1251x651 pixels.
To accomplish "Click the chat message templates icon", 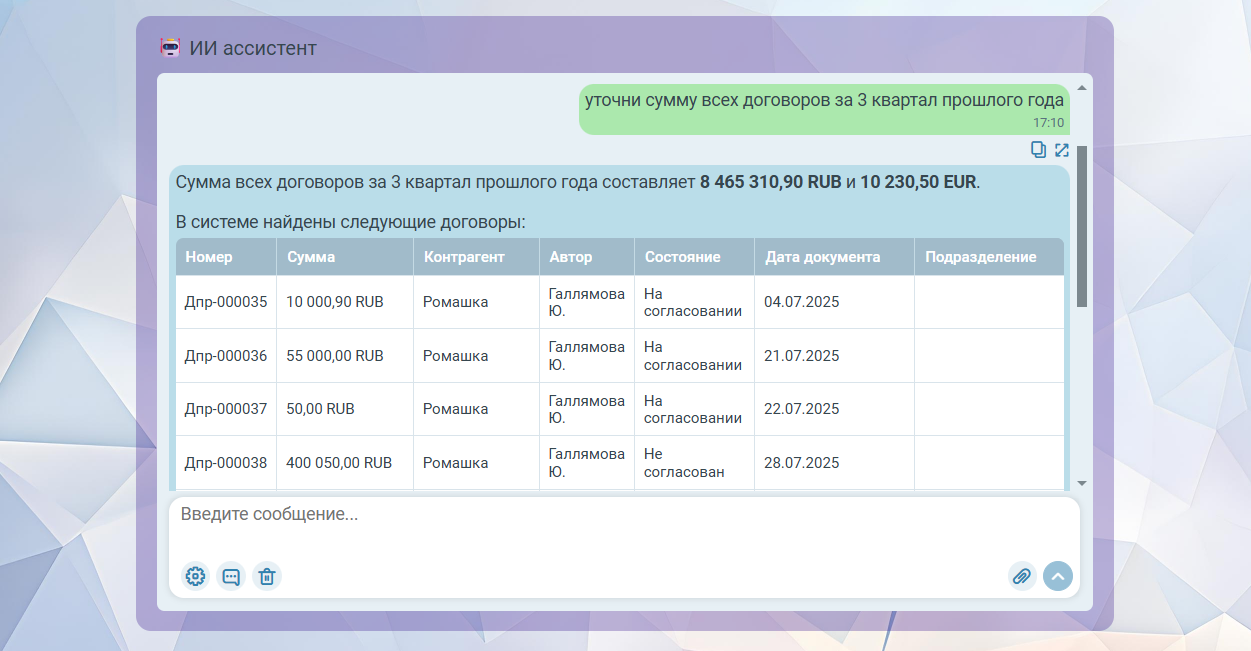I will (x=231, y=576).
